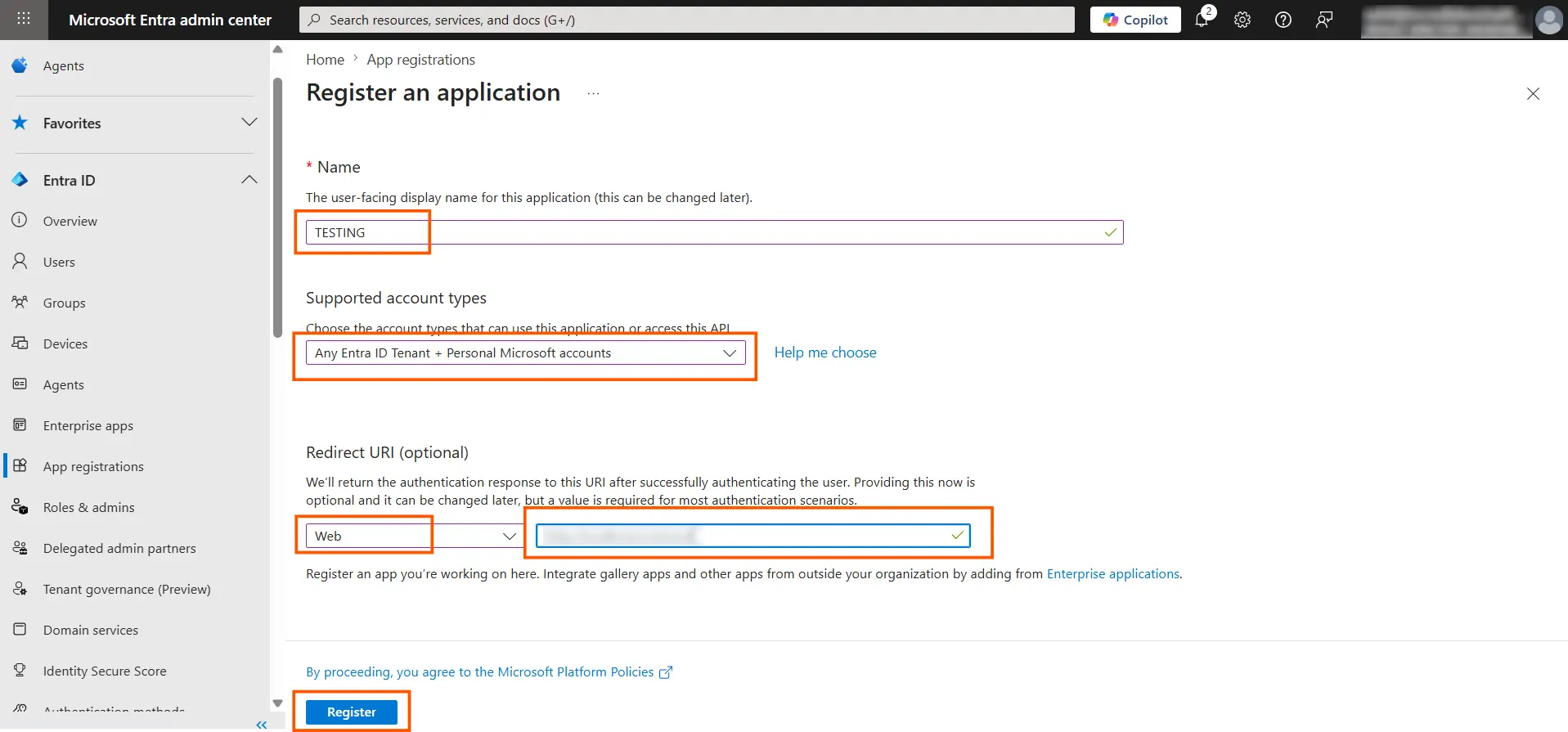Go to Home breadcrumb

[325, 60]
